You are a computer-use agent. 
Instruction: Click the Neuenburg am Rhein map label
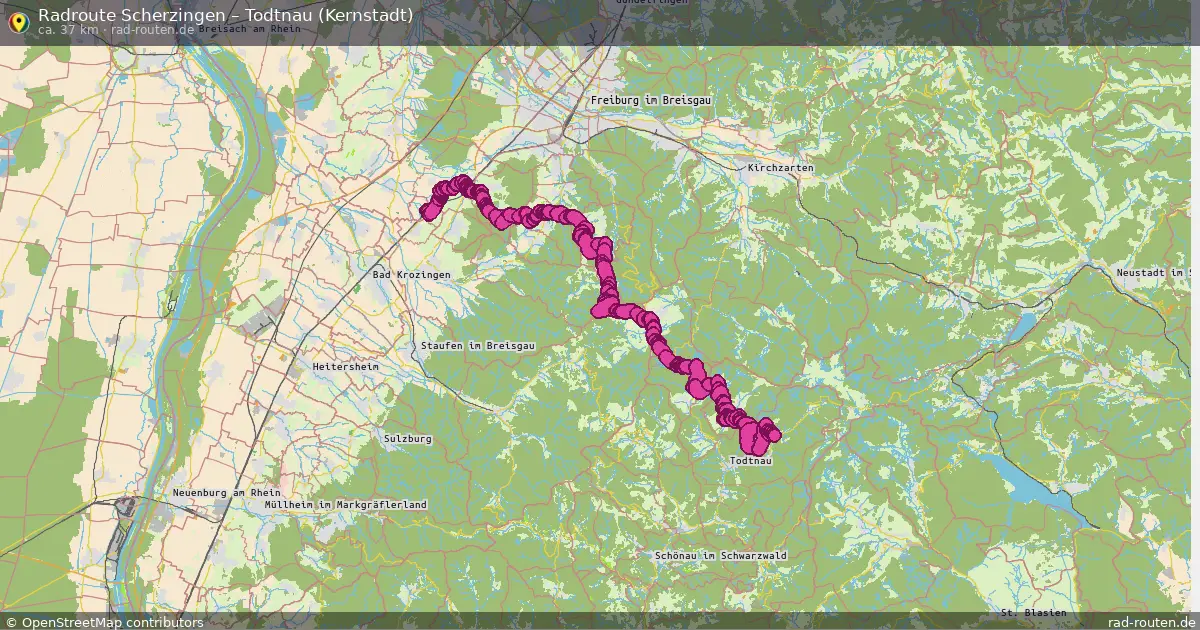click(x=226, y=493)
